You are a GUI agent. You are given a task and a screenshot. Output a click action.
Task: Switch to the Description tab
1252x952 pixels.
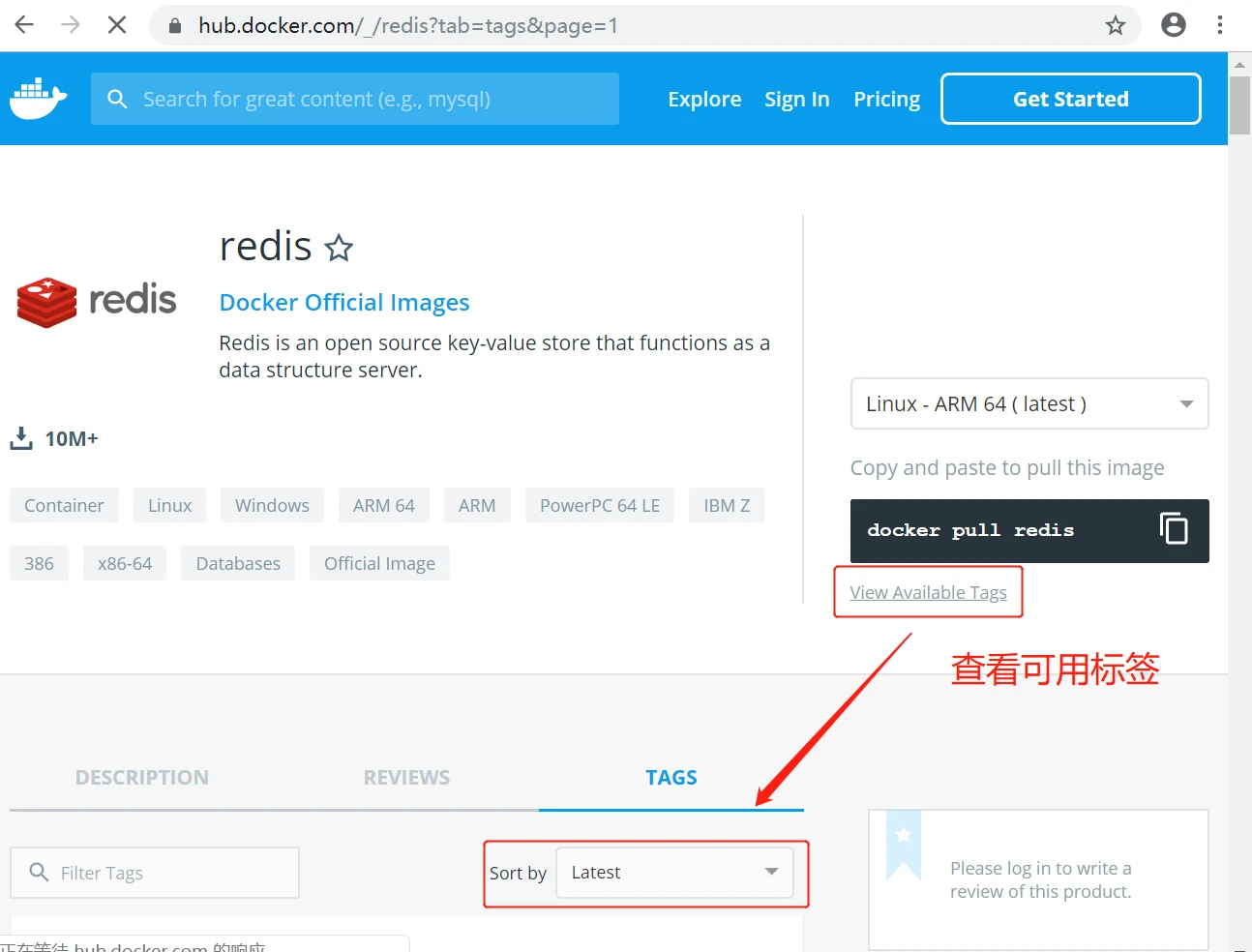tap(142, 778)
